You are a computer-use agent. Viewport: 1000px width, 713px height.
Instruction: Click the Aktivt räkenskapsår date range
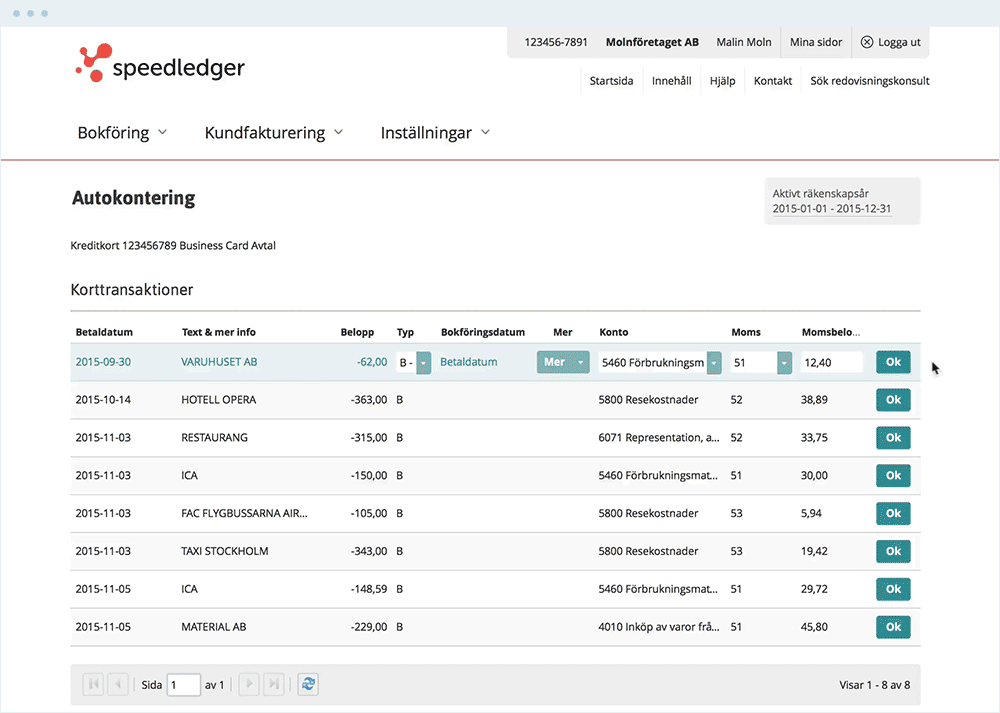click(832, 209)
